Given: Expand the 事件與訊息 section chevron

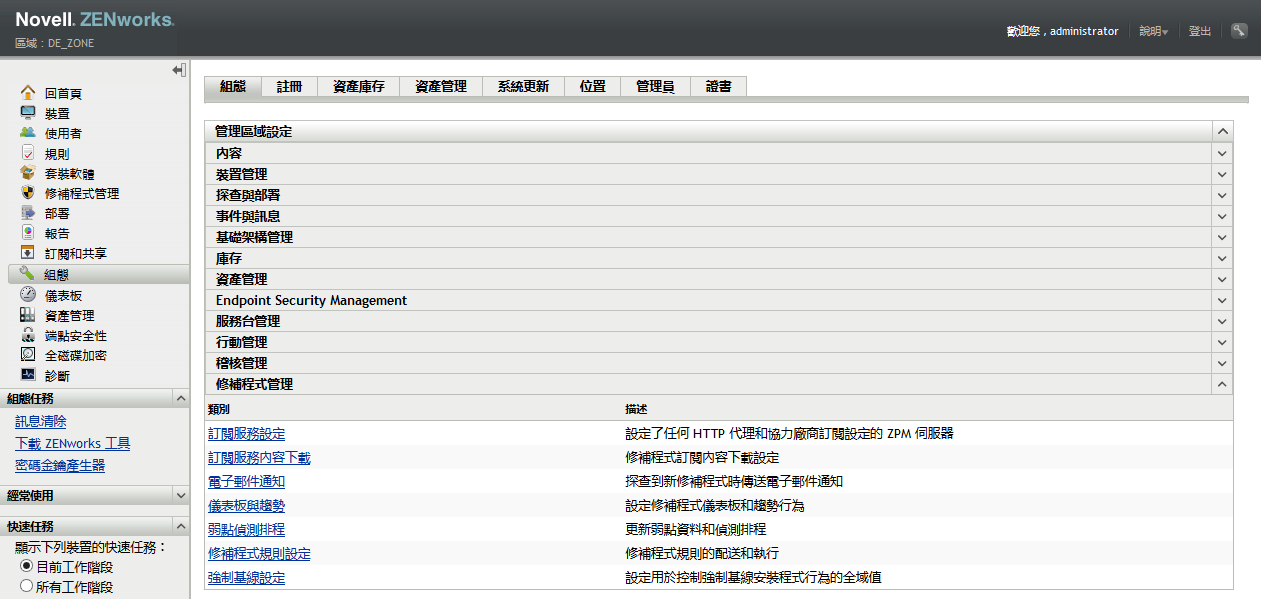Looking at the screenshot, I should click(x=1222, y=216).
